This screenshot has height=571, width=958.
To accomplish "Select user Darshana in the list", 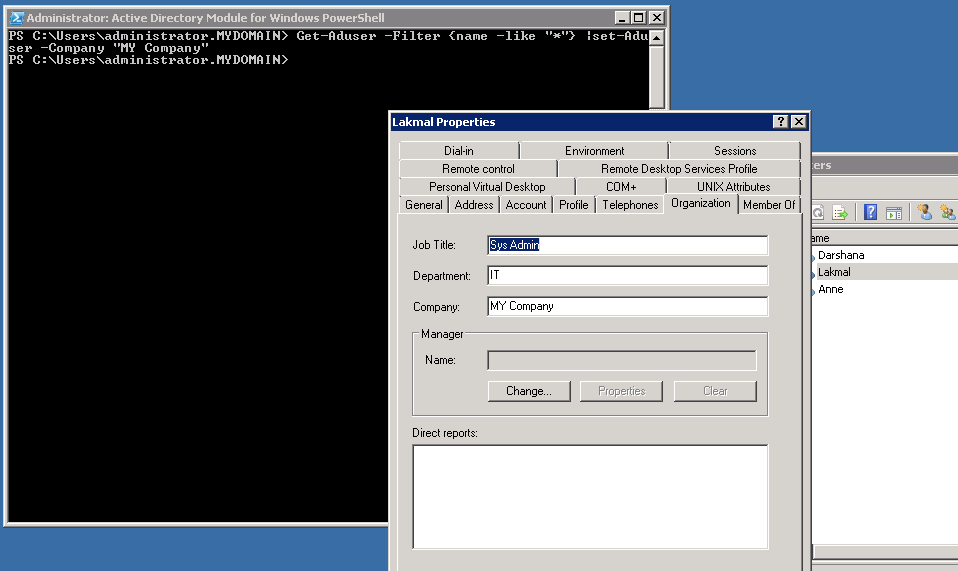I will pyautogui.click(x=841, y=255).
